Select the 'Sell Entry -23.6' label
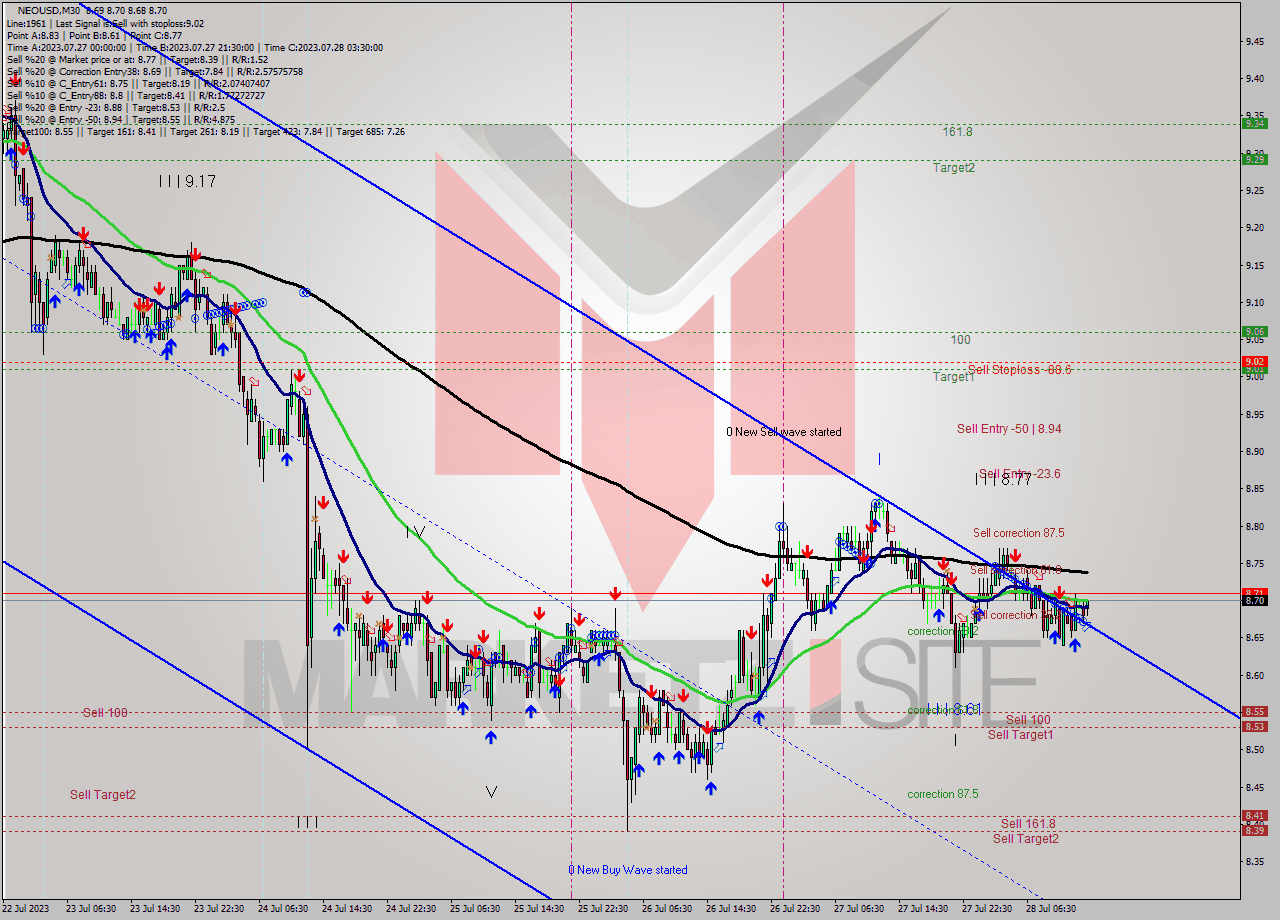1280x920 pixels. [x=1020, y=474]
